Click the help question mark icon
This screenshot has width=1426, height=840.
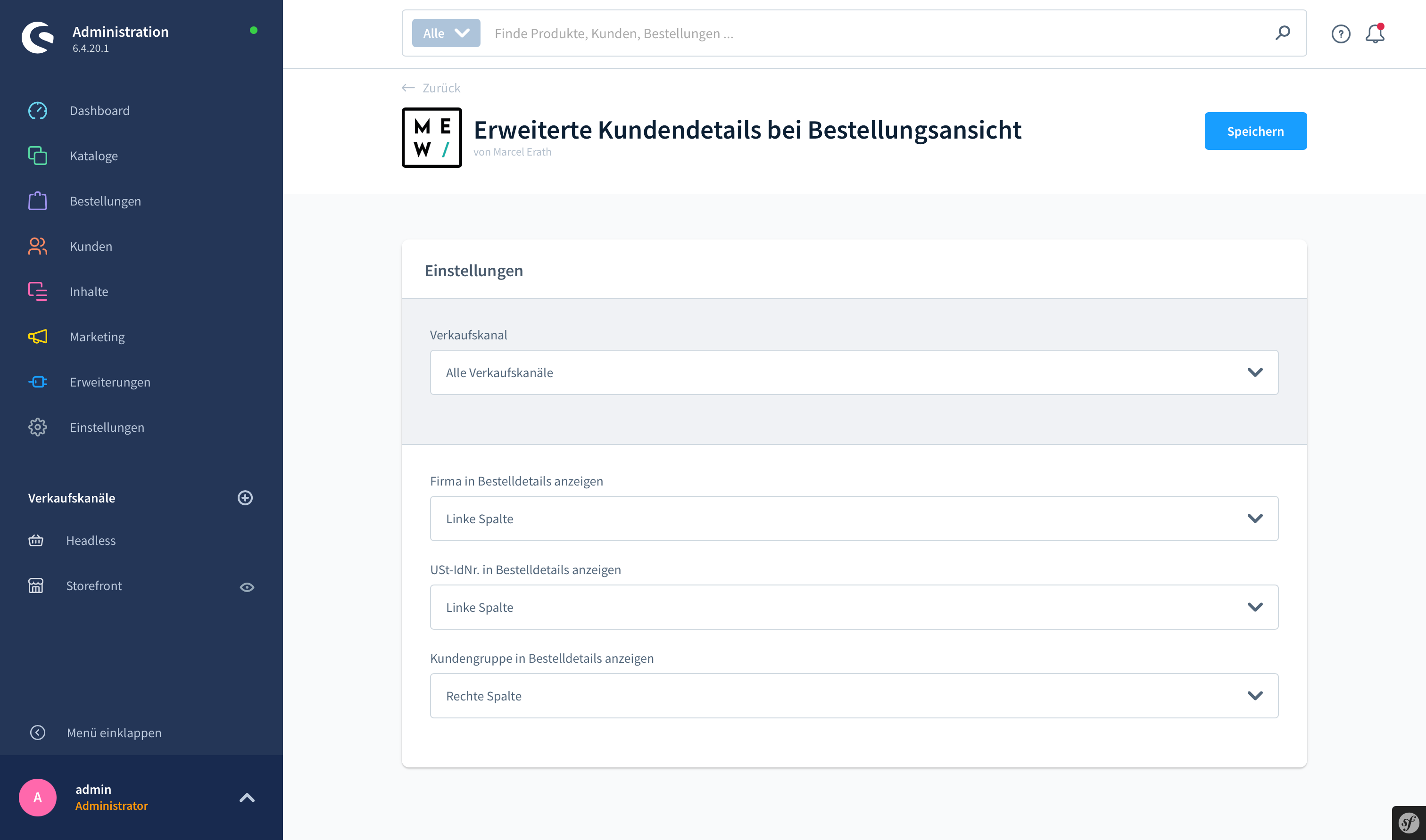pyautogui.click(x=1340, y=33)
